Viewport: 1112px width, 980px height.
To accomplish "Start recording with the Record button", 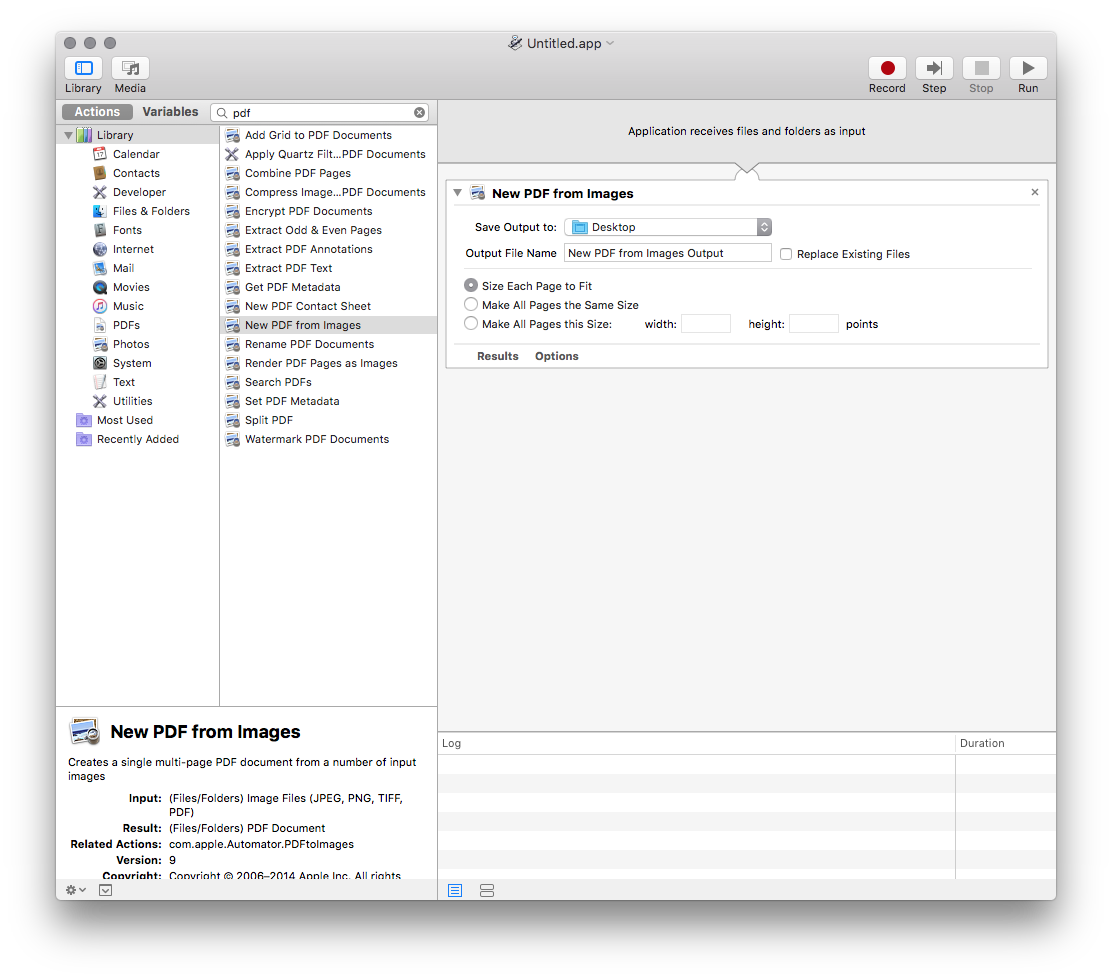I will pyautogui.click(x=887, y=68).
